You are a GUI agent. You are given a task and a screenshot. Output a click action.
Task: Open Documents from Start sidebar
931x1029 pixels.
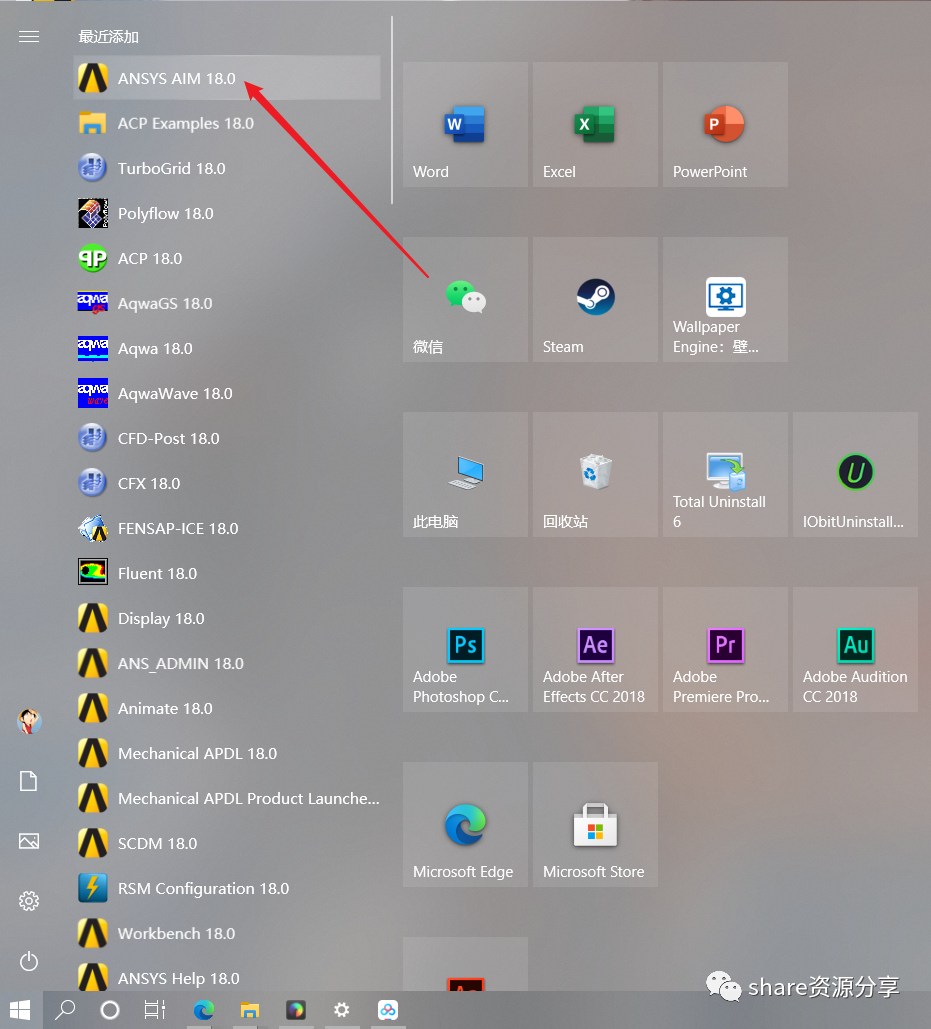pos(29,781)
